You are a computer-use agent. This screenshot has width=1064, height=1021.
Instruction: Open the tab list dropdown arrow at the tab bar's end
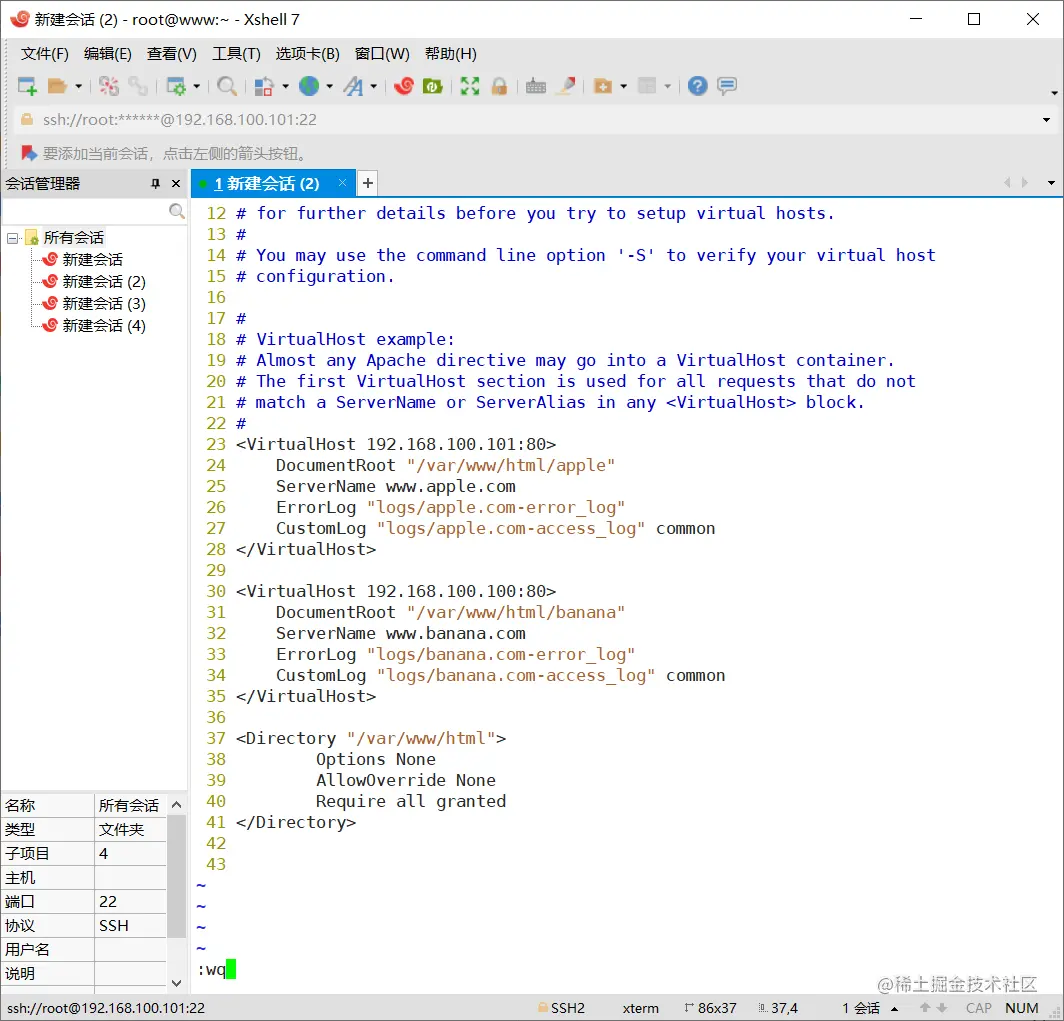[x=1051, y=183]
